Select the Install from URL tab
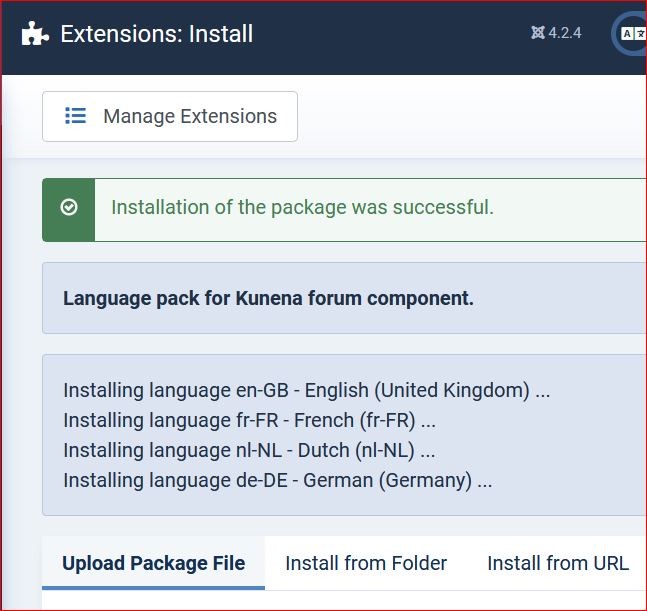Viewport: 647px width, 611px height. [x=558, y=563]
